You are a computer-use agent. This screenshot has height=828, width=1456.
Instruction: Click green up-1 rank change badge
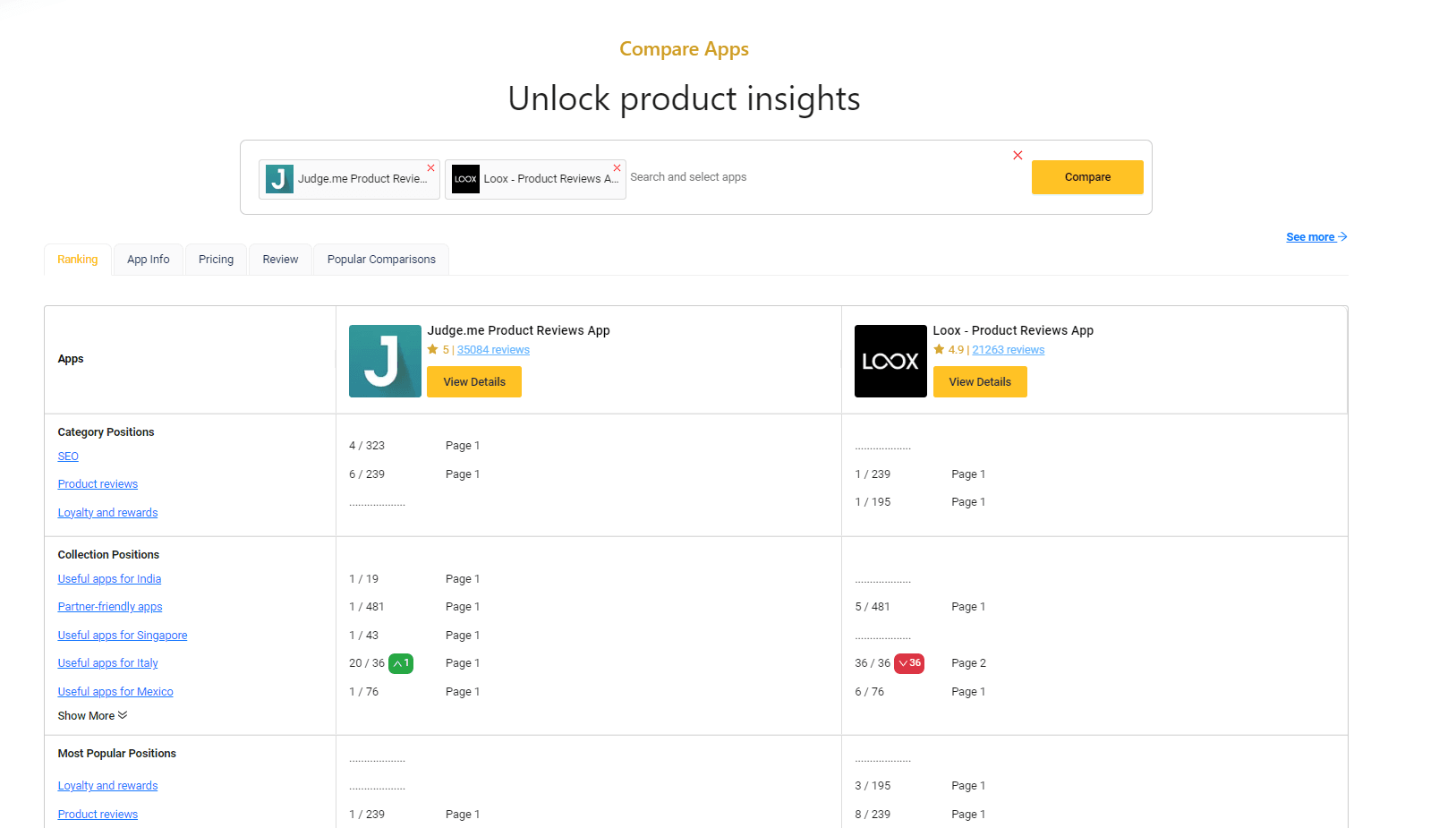(x=401, y=663)
